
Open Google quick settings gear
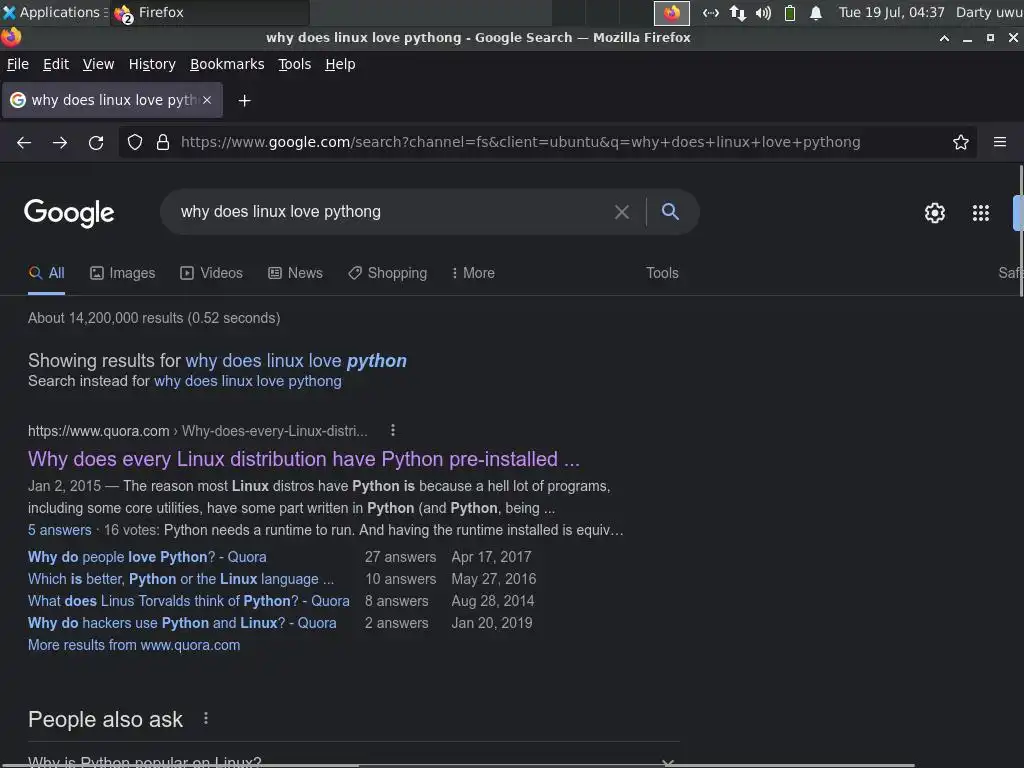click(x=935, y=213)
